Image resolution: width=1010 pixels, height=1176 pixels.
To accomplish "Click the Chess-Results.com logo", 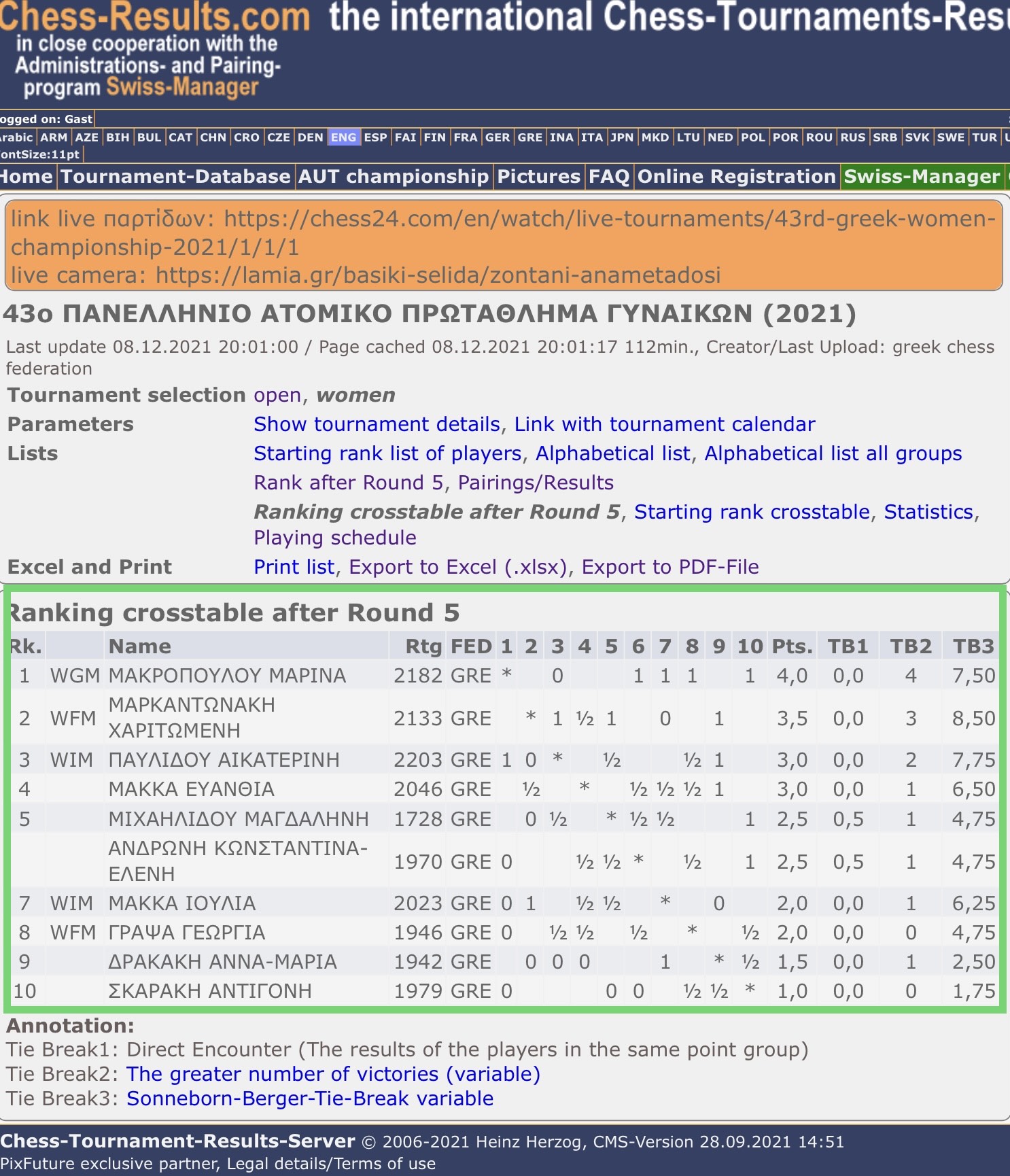I will pos(155,16).
